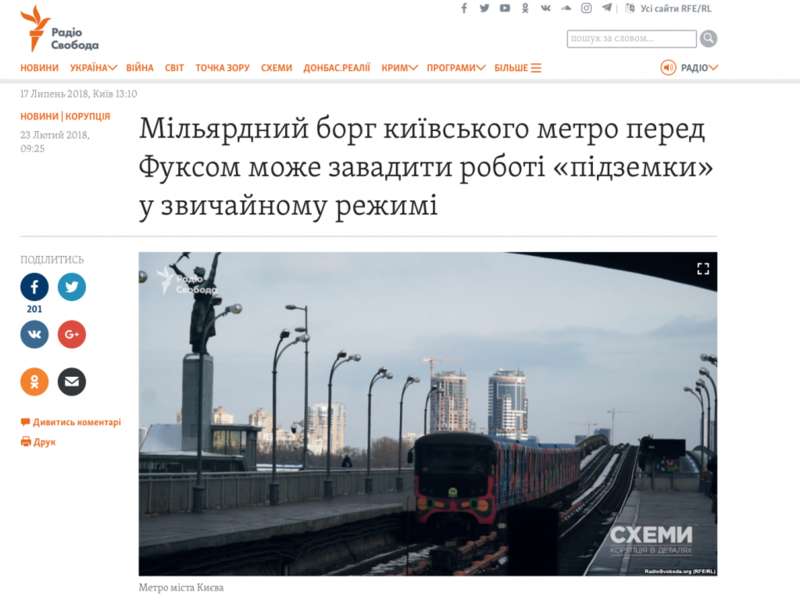Share via Odnoklassniki orange button
This screenshot has width=800, height=610.
34,381
